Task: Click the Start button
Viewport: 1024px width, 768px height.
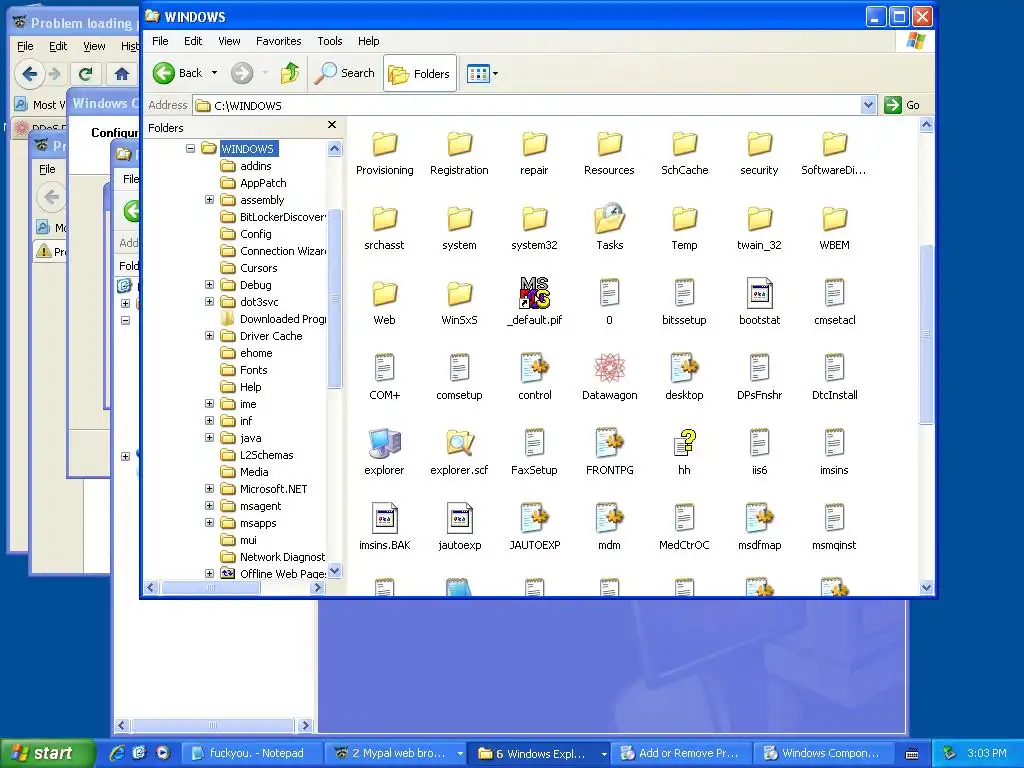Action: (46, 753)
